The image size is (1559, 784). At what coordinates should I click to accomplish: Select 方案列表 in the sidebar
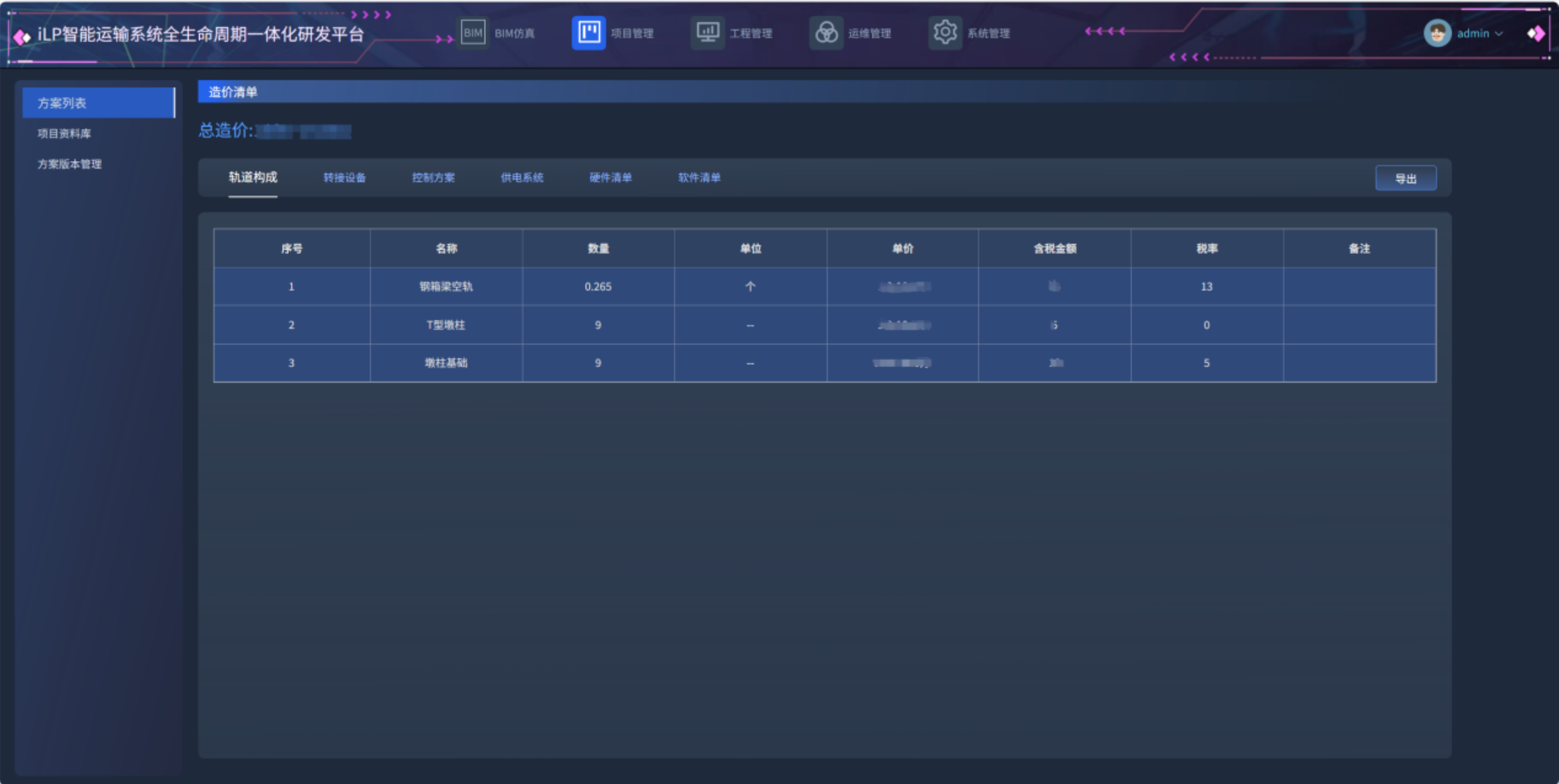(62, 103)
